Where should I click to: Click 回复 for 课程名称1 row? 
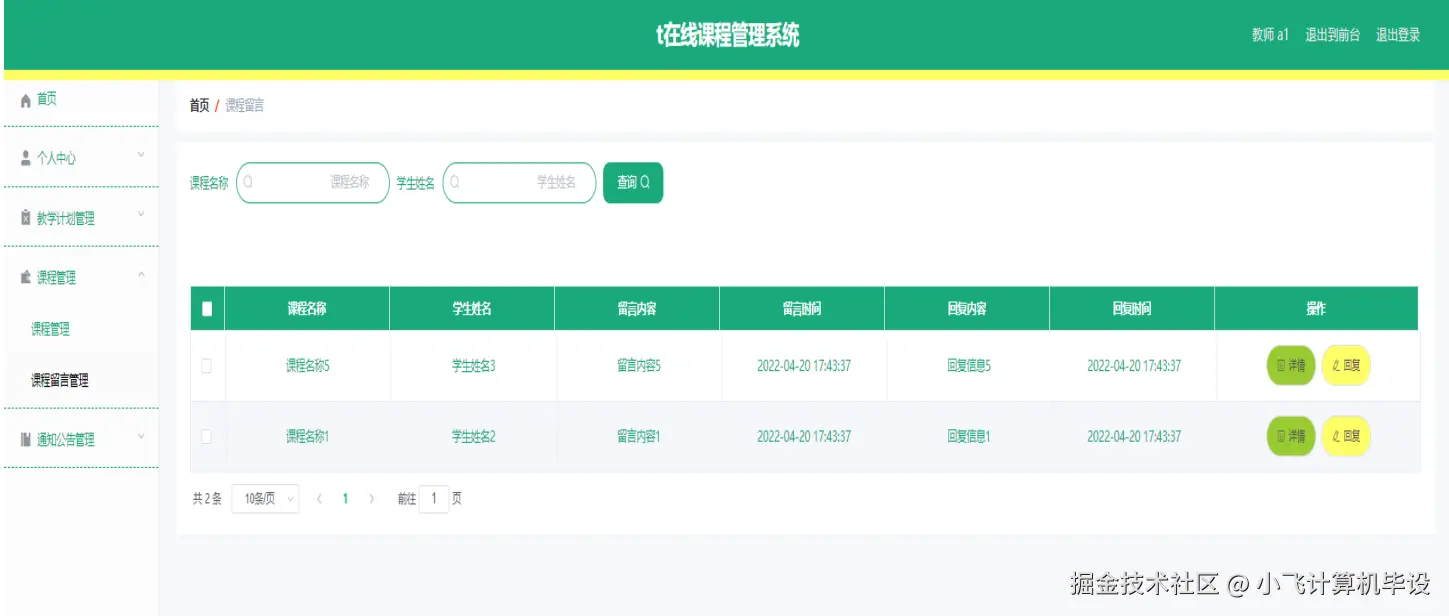[x=1346, y=436]
